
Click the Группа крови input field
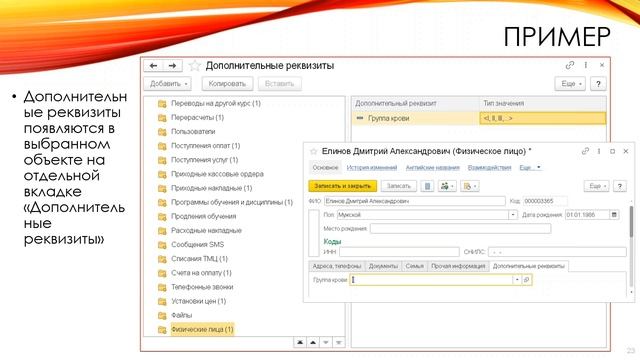pos(431,280)
